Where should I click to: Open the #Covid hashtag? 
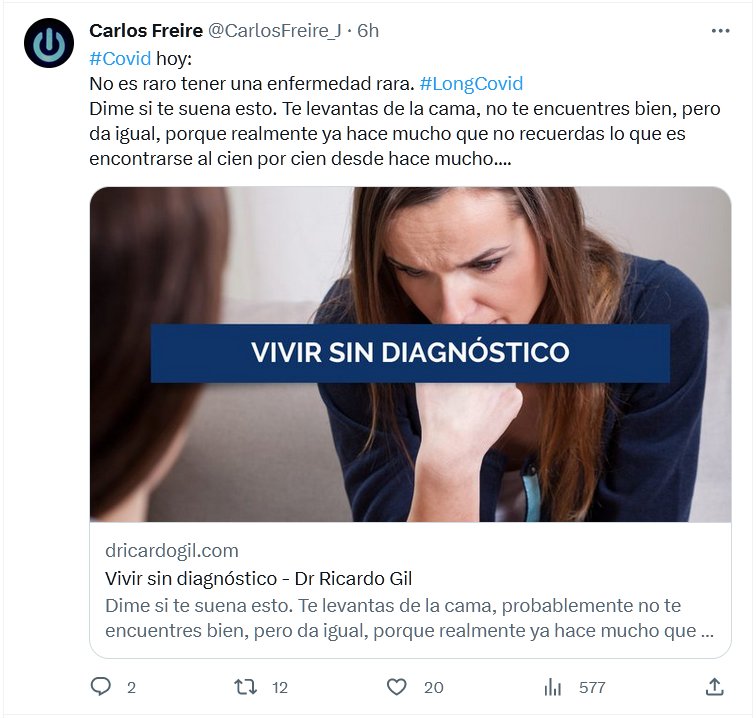(120, 59)
